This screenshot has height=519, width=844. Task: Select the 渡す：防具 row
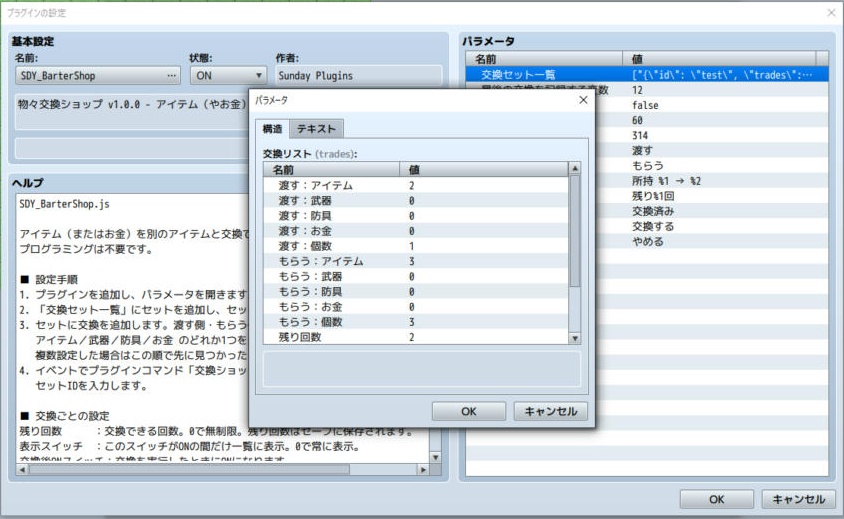point(415,215)
